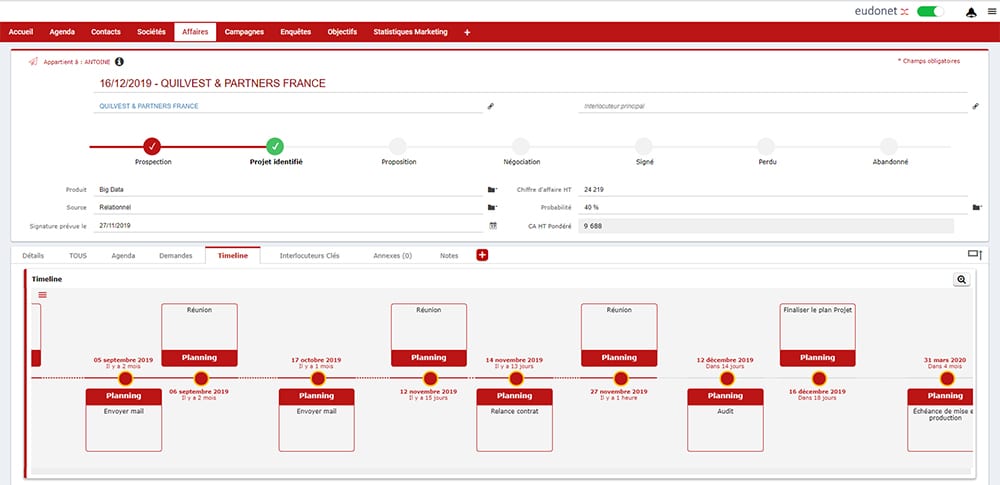
Task: Select the Signé pipeline step
Action: point(644,146)
